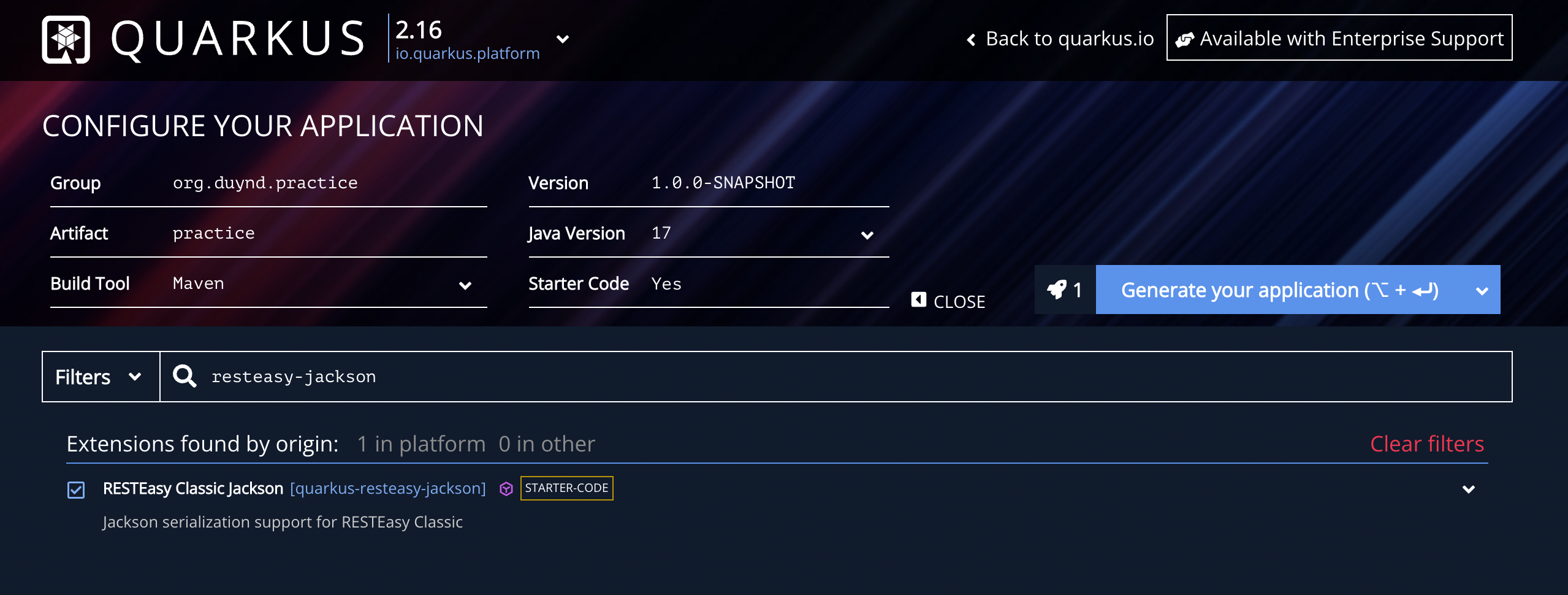Click the search magnifier icon
Screen dimensions: 1568x595
(x=185, y=376)
